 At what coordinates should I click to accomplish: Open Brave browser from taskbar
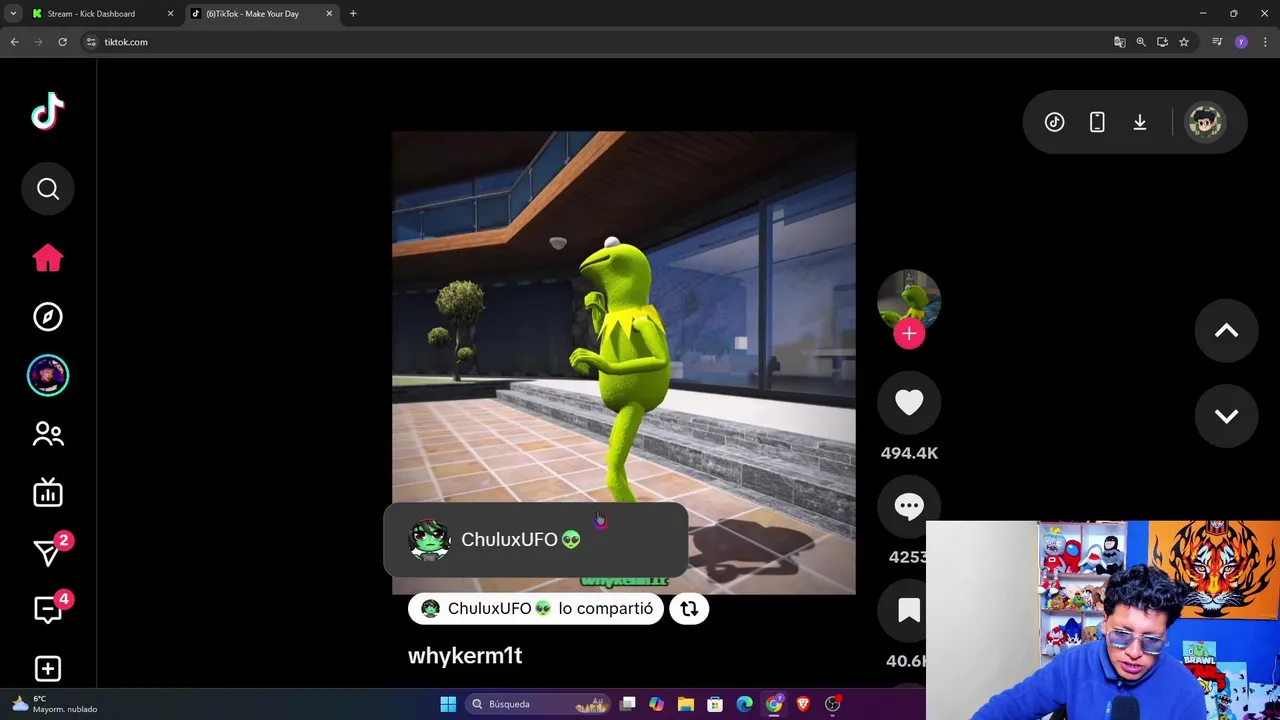(x=803, y=704)
